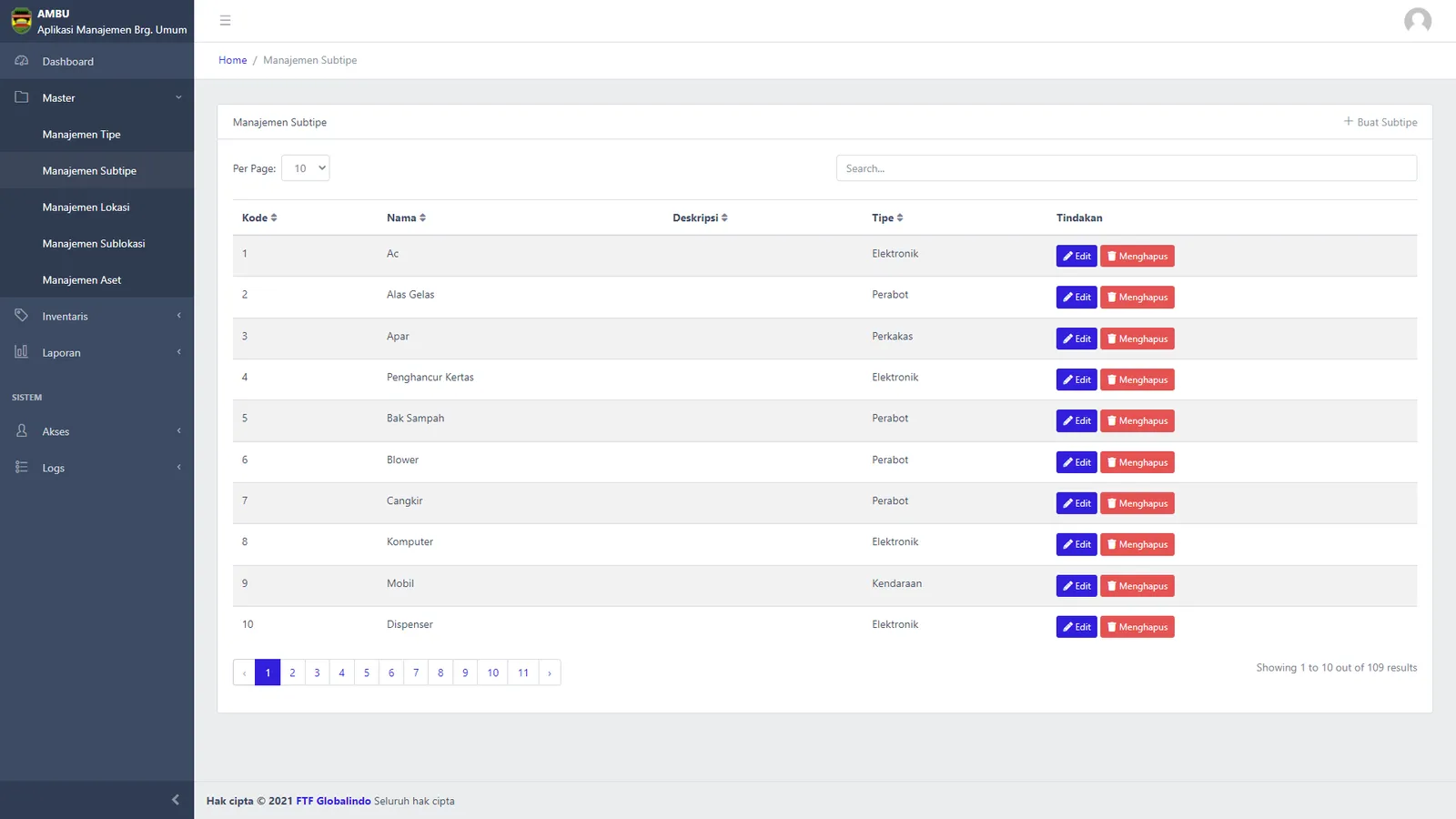Edit the Mobil row

point(1077,586)
